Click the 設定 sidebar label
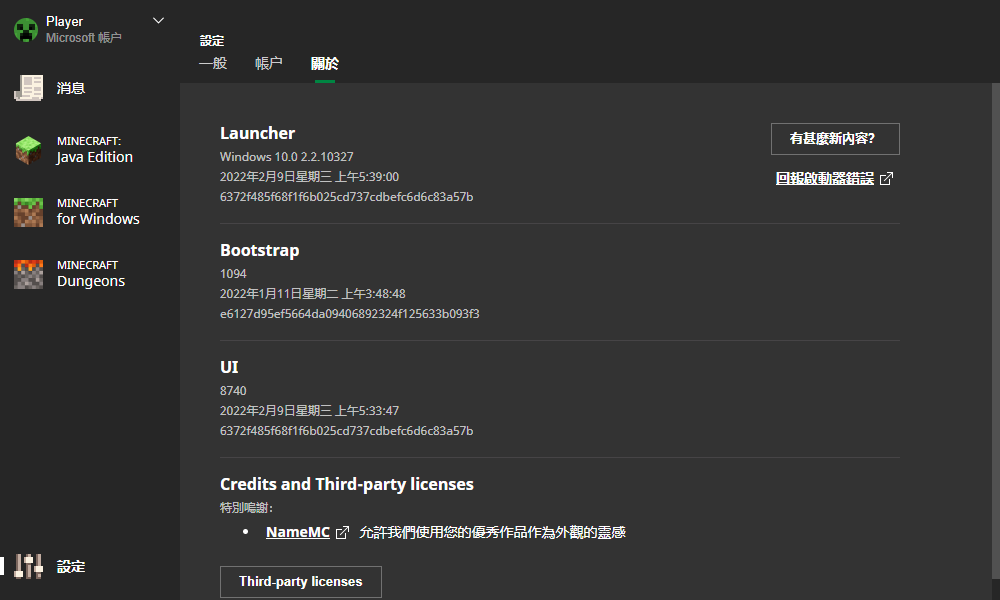Image resolution: width=1000 pixels, height=600 pixels. (x=71, y=566)
